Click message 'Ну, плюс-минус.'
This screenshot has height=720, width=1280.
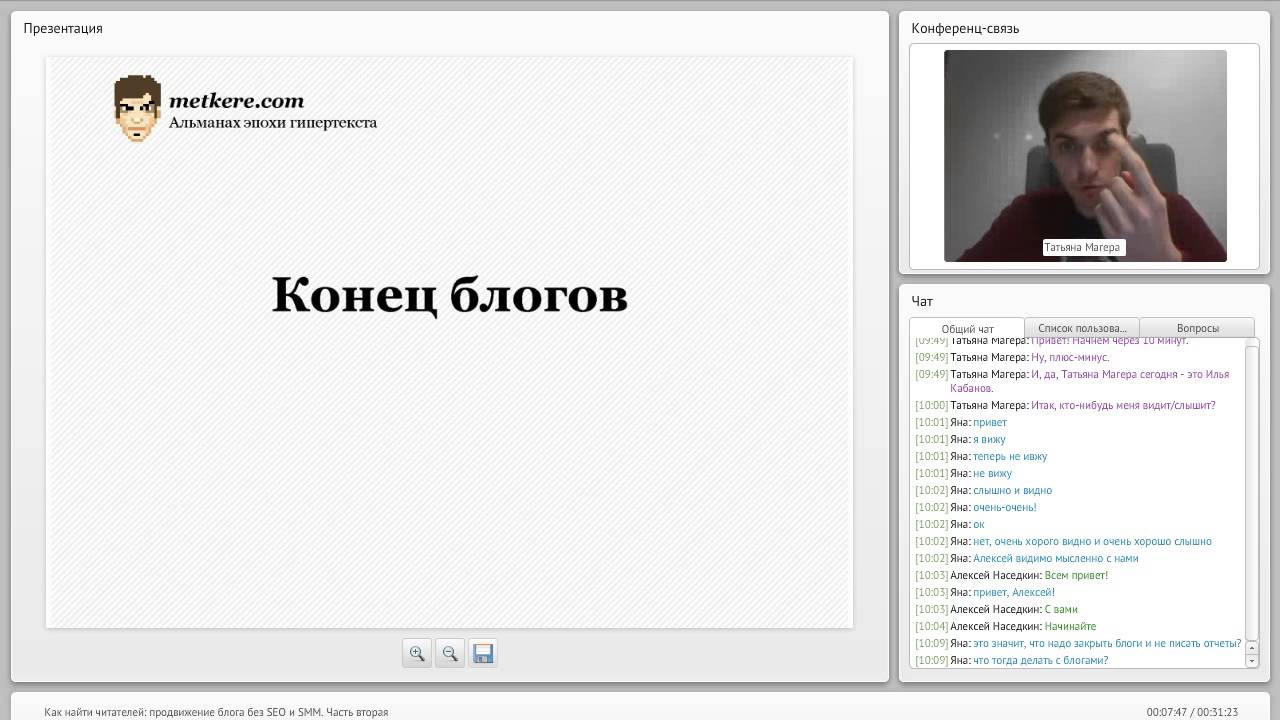click(x=1070, y=357)
